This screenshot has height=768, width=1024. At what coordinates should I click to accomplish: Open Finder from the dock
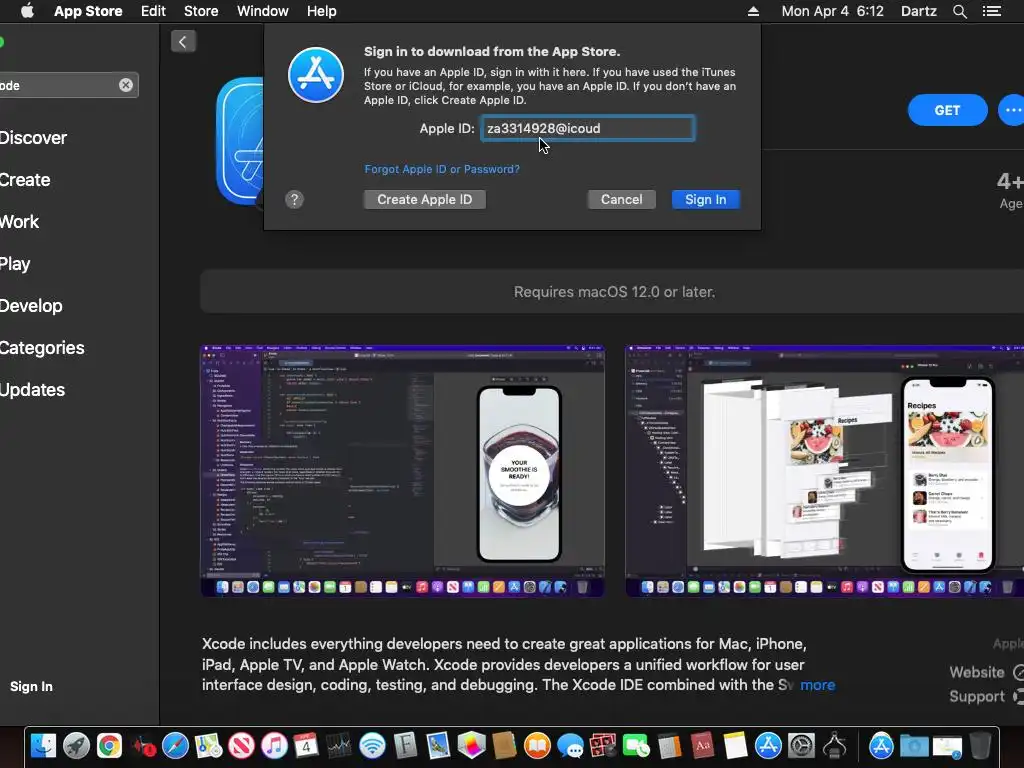[43, 746]
